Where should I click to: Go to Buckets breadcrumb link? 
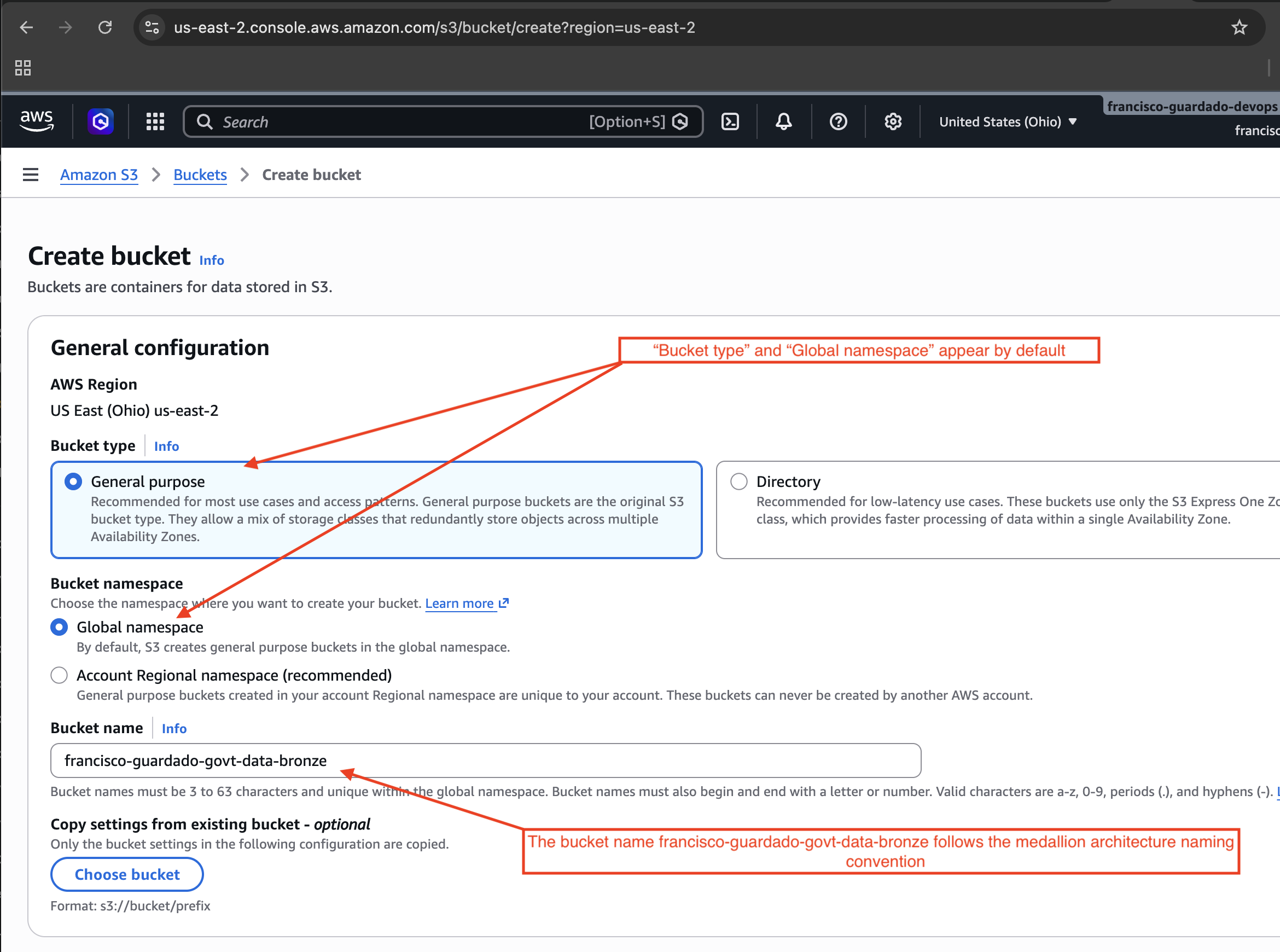(x=200, y=175)
